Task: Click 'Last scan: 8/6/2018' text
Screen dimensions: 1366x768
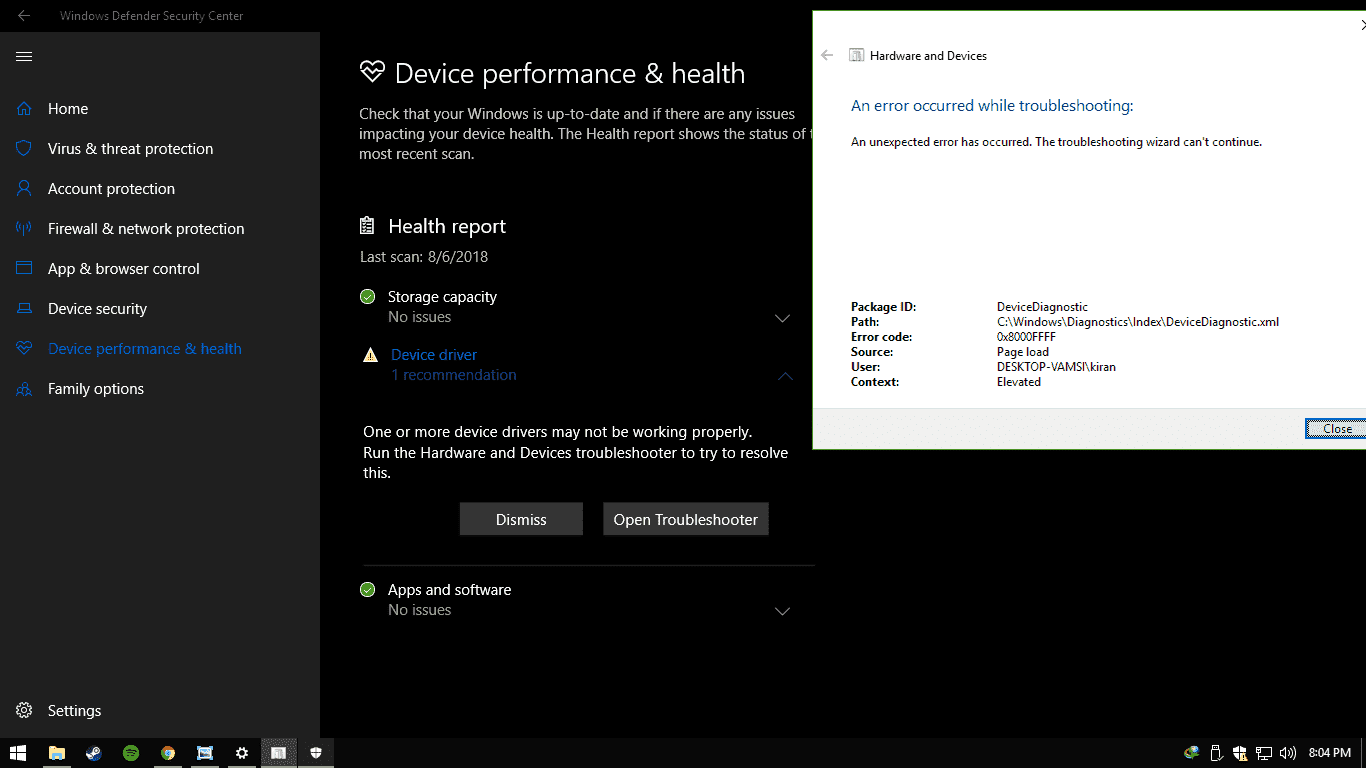Action: (424, 257)
